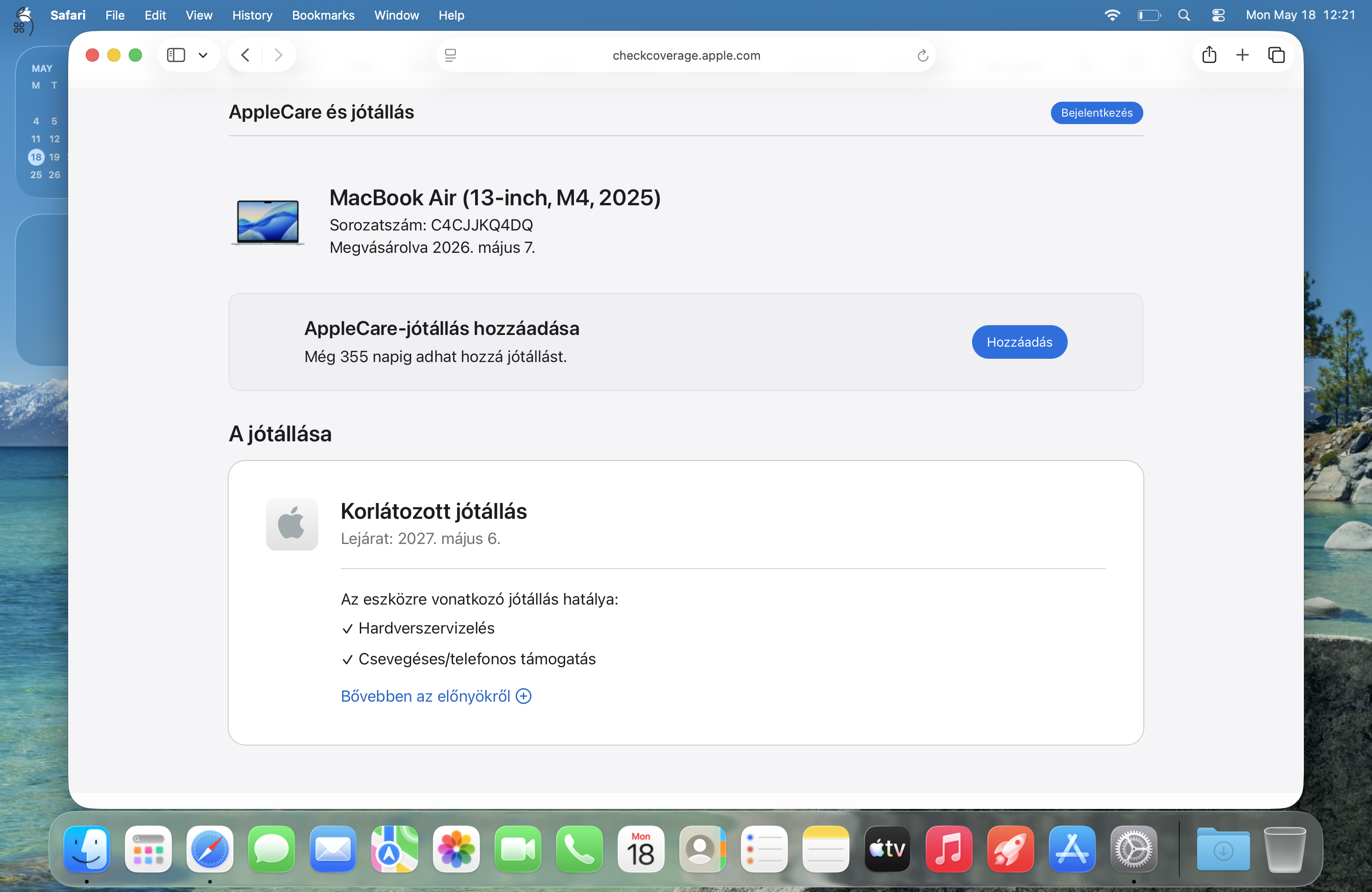Click the MacBook Air product thumbnail

click(x=268, y=223)
